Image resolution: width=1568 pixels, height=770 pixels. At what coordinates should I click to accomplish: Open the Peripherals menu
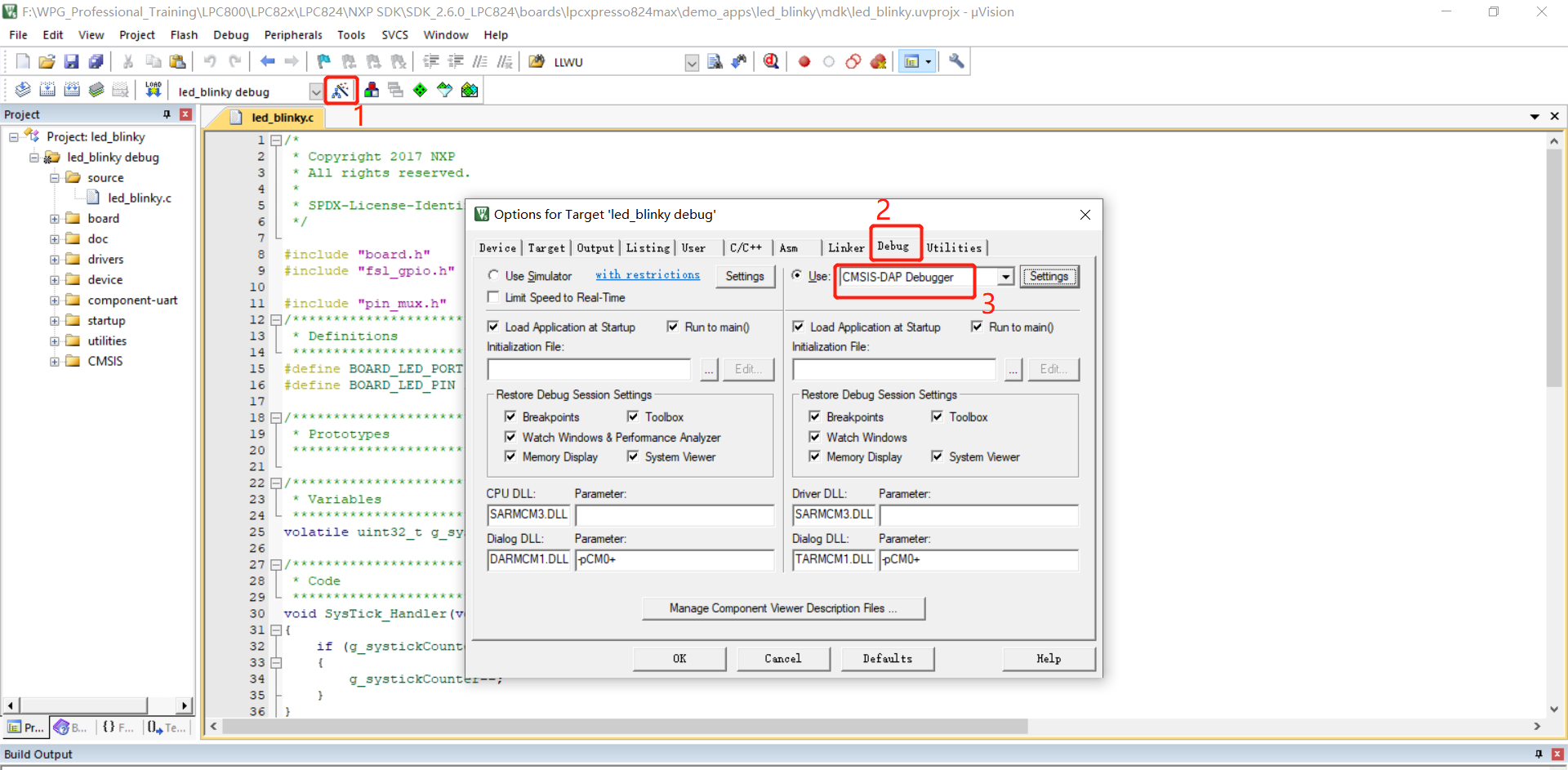point(292,35)
